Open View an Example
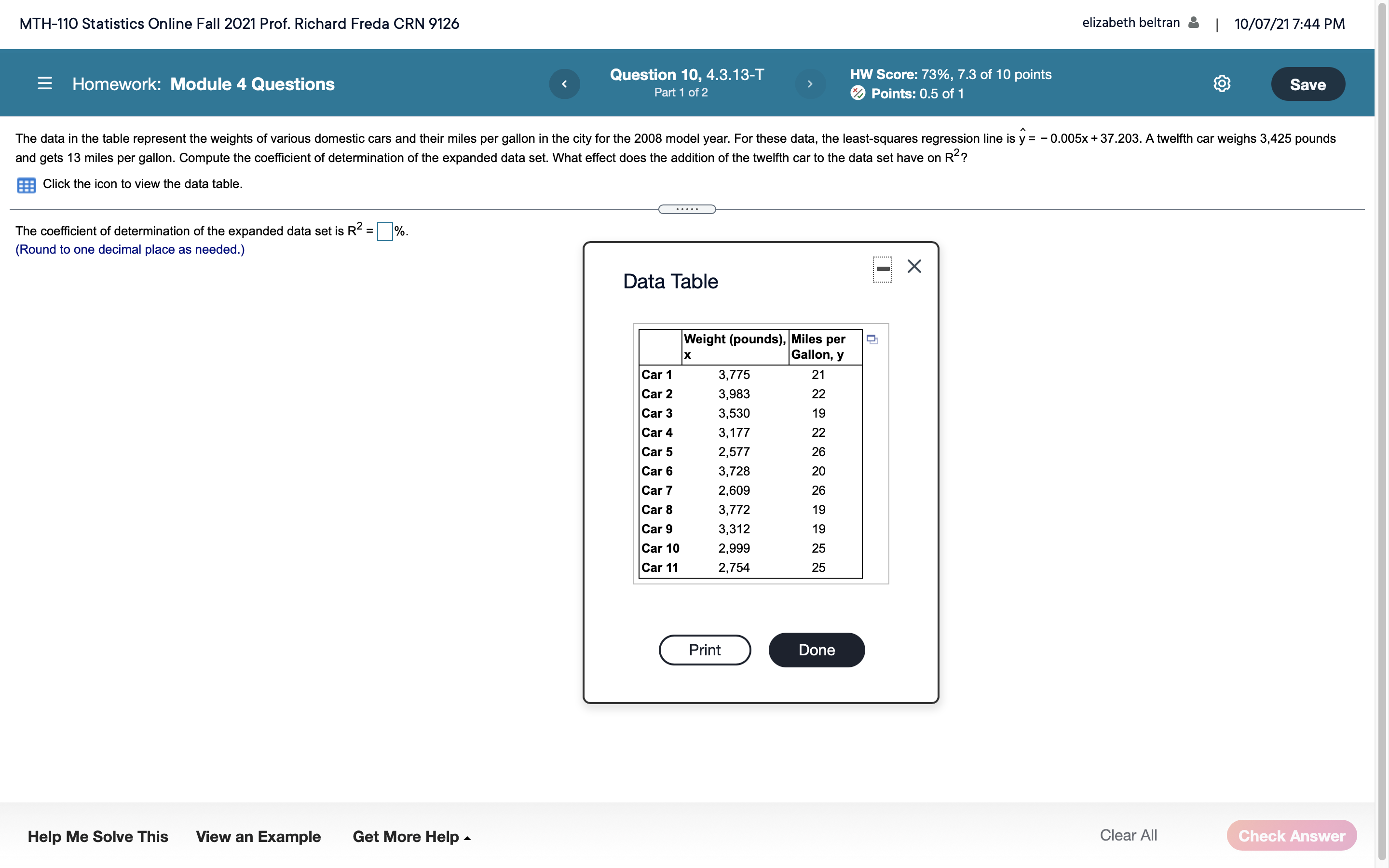This screenshot has height=868, width=1389. click(x=258, y=837)
